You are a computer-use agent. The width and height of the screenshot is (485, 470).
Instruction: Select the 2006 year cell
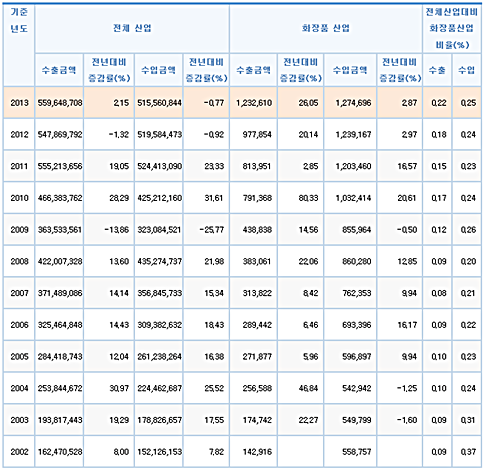(x=19, y=325)
